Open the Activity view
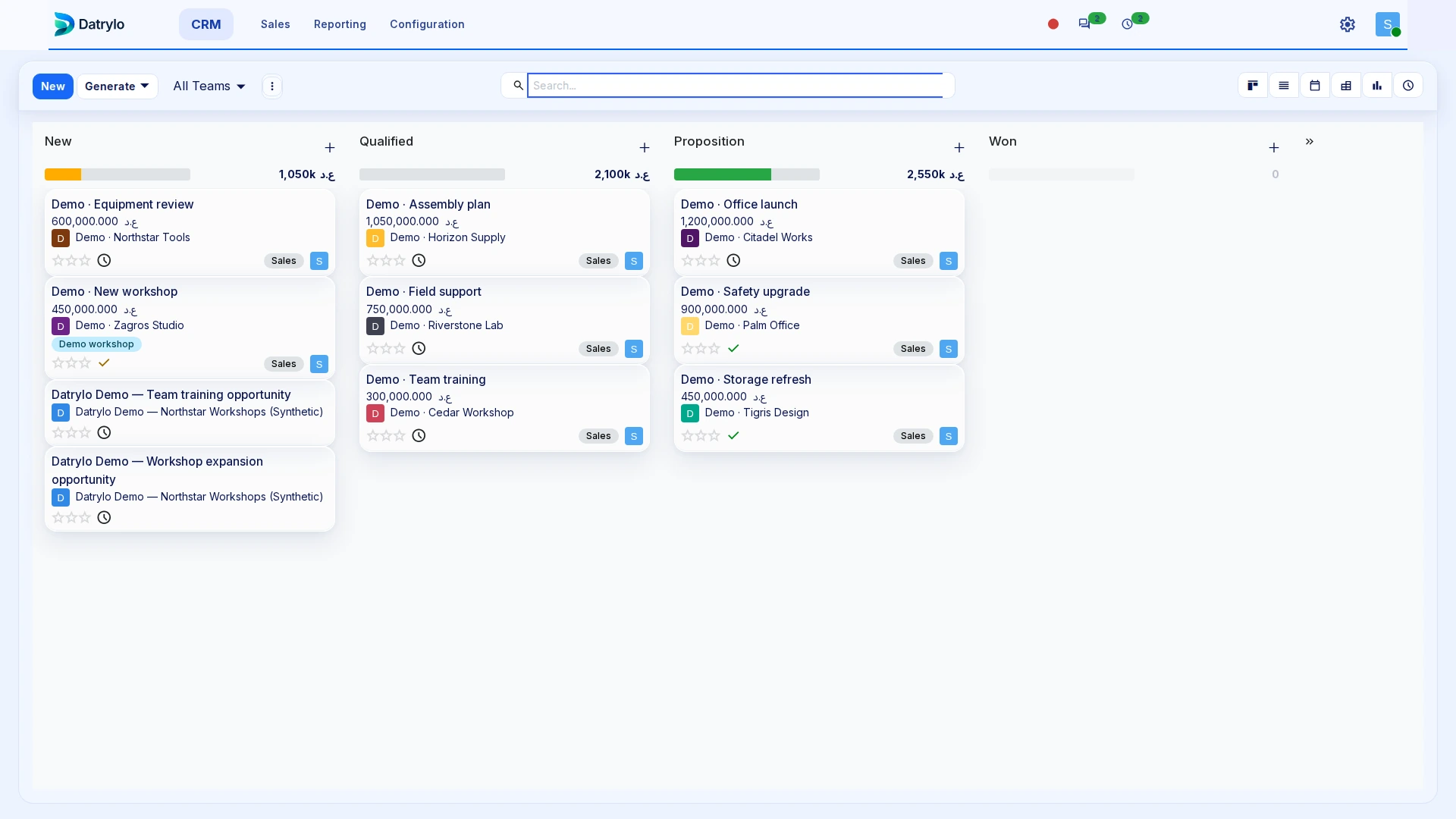This screenshot has height=819, width=1456. (x=1408, y=86)
